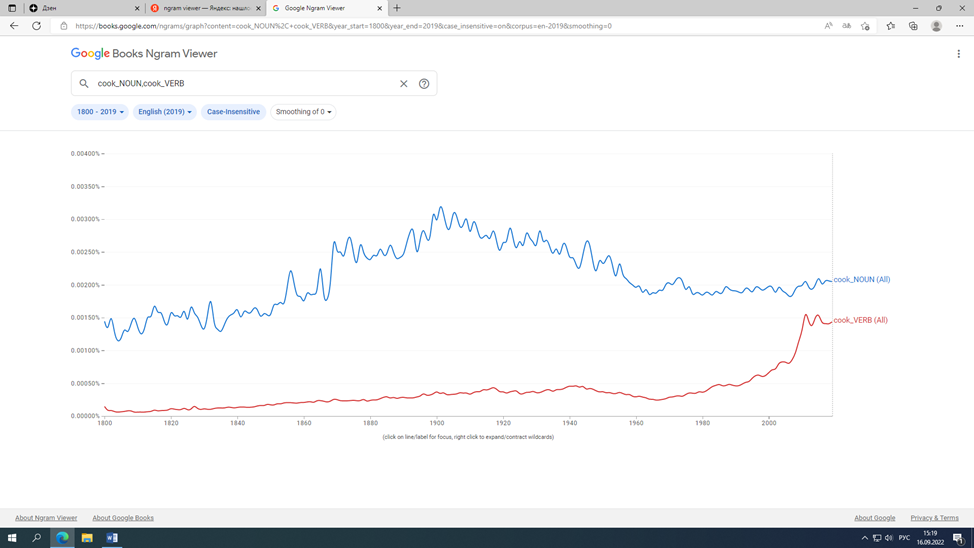This screenshot has width=974, height=548.
Task: Focus the cook_VERB (All) line label
Action: pos(860,320)
